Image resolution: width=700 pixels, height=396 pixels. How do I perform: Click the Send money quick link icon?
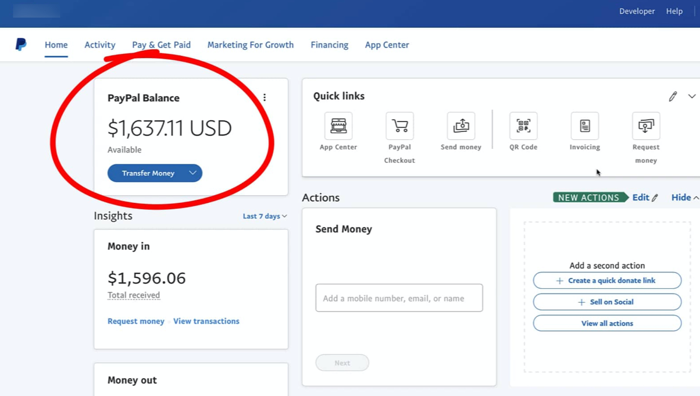[x=461, y=126]
